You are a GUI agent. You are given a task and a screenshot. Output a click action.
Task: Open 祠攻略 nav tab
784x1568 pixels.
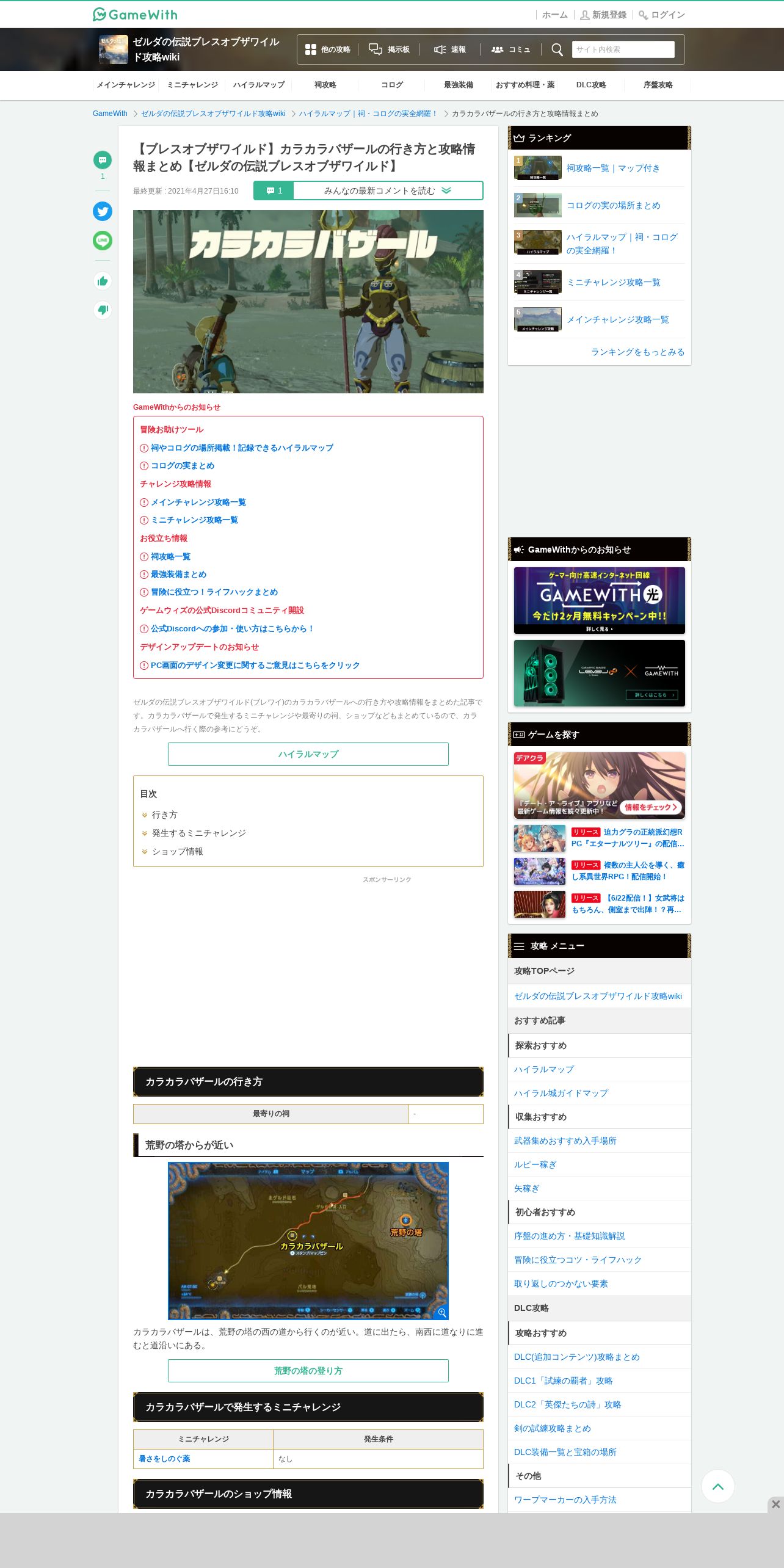[x=325, y=85]
